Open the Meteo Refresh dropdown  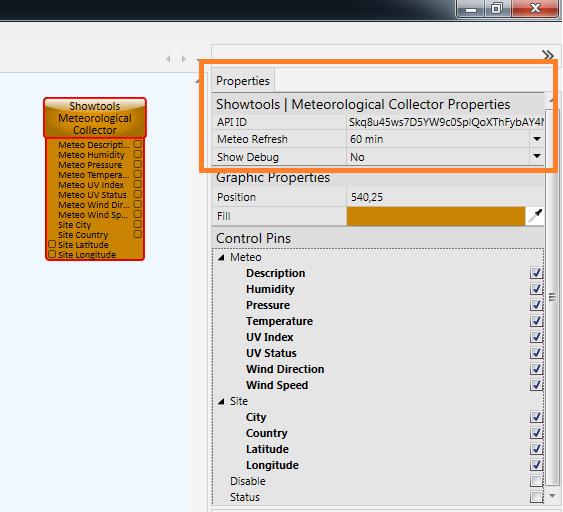pos(537,139)
